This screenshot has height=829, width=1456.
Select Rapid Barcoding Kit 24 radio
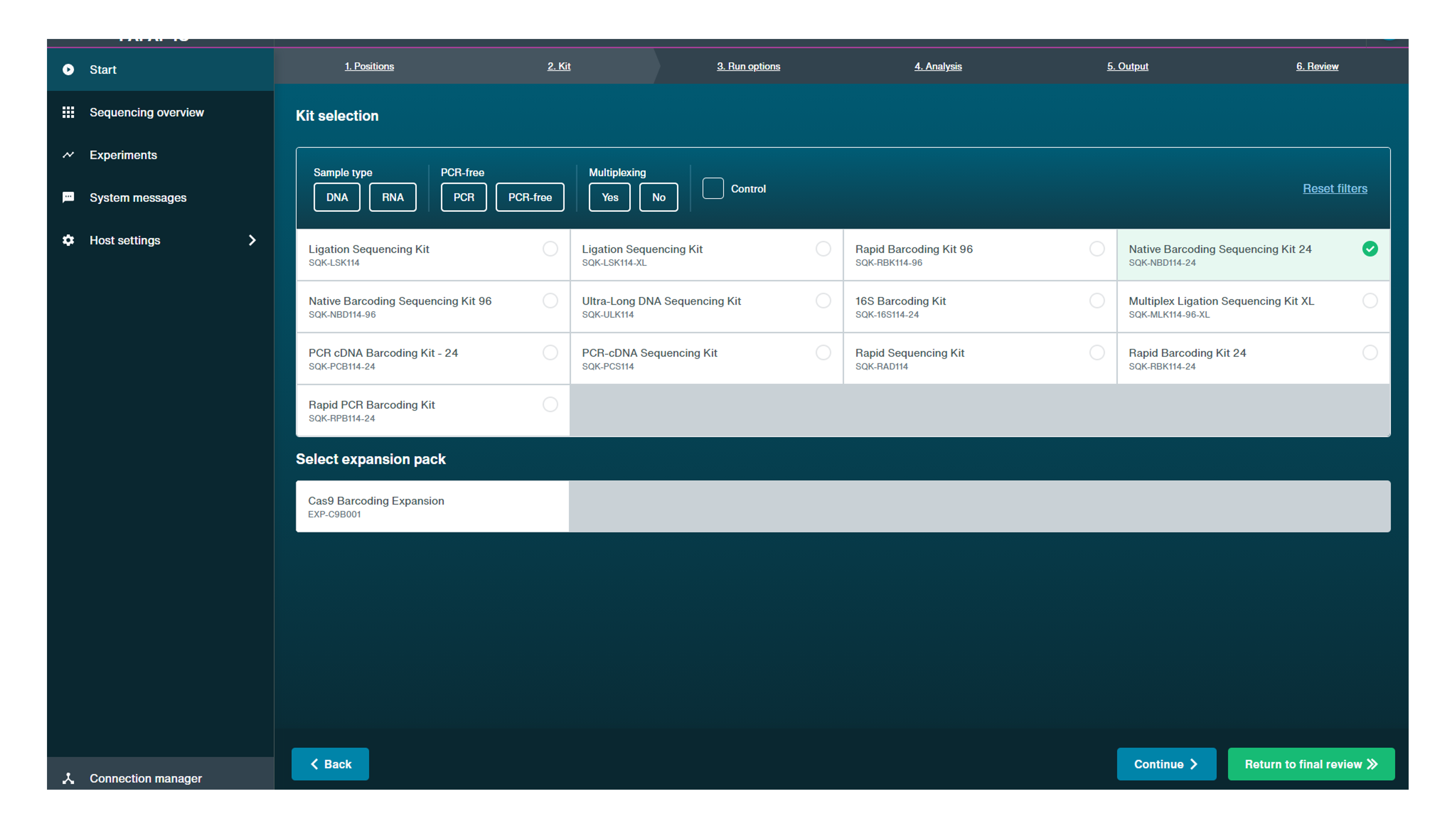[1370, 353]
